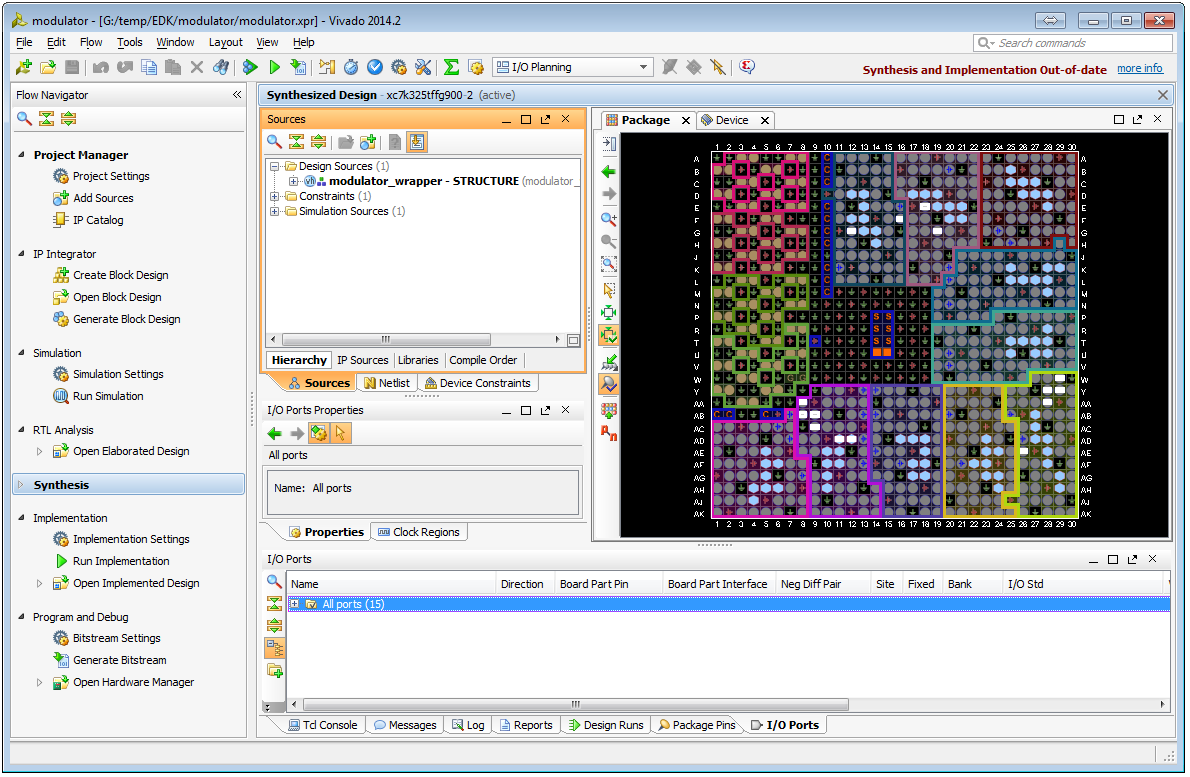Click the Copy icon in main toolbar

(149, 68)
